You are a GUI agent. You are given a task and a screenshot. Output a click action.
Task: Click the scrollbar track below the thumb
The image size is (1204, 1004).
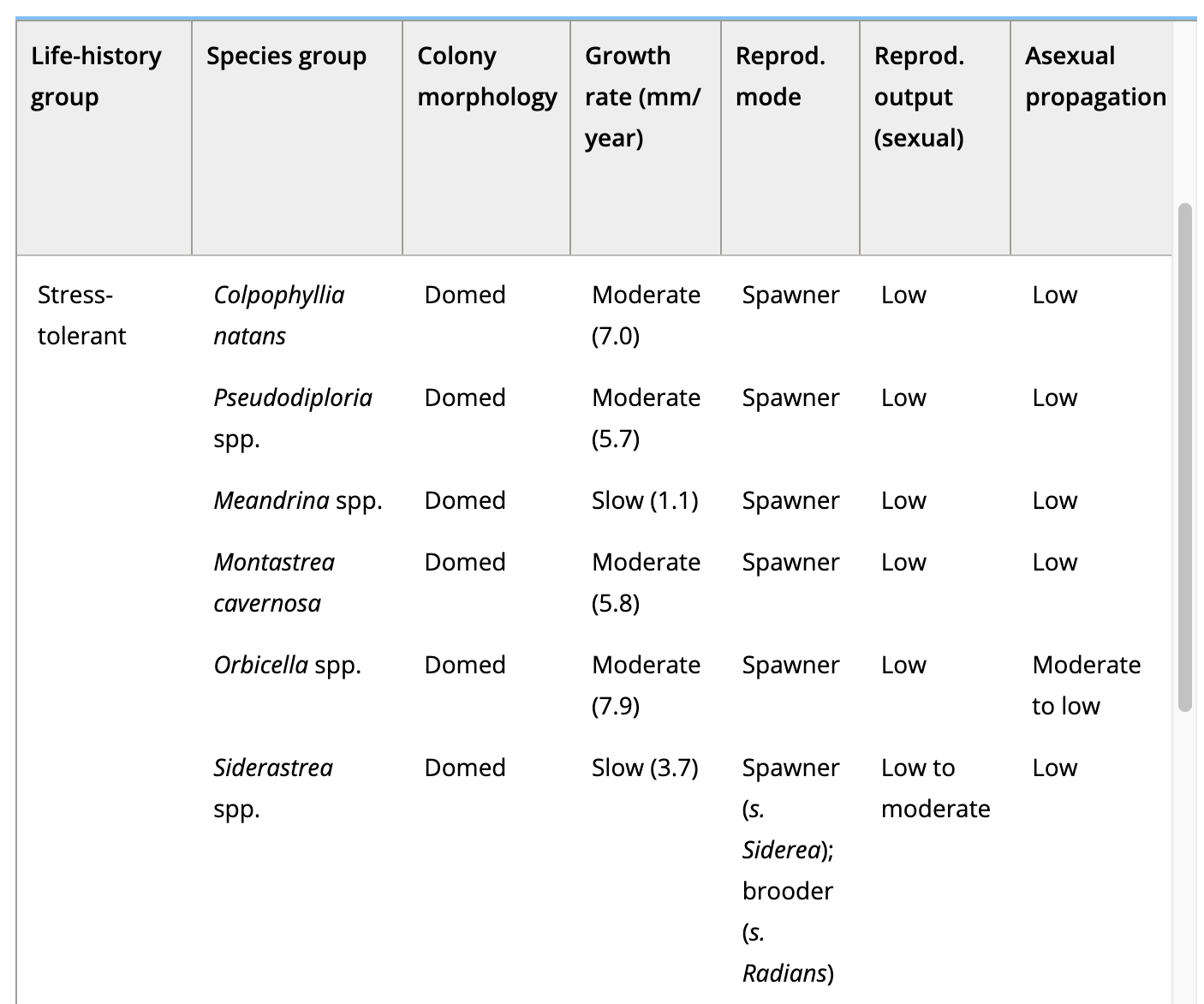pyautogui.click(x=1185, y=857)
